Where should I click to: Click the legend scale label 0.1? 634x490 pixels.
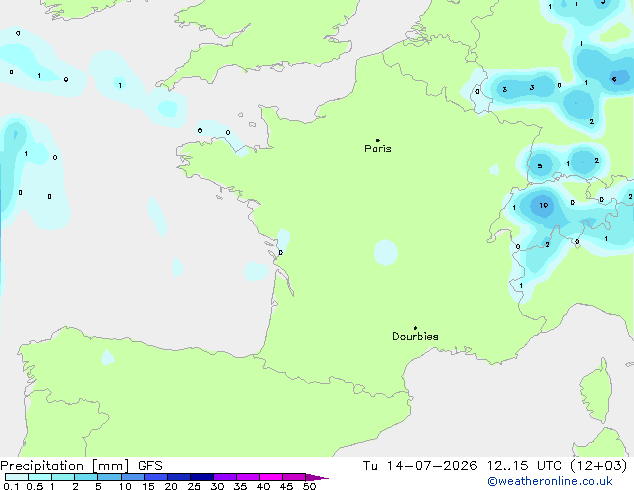[11, 486]
